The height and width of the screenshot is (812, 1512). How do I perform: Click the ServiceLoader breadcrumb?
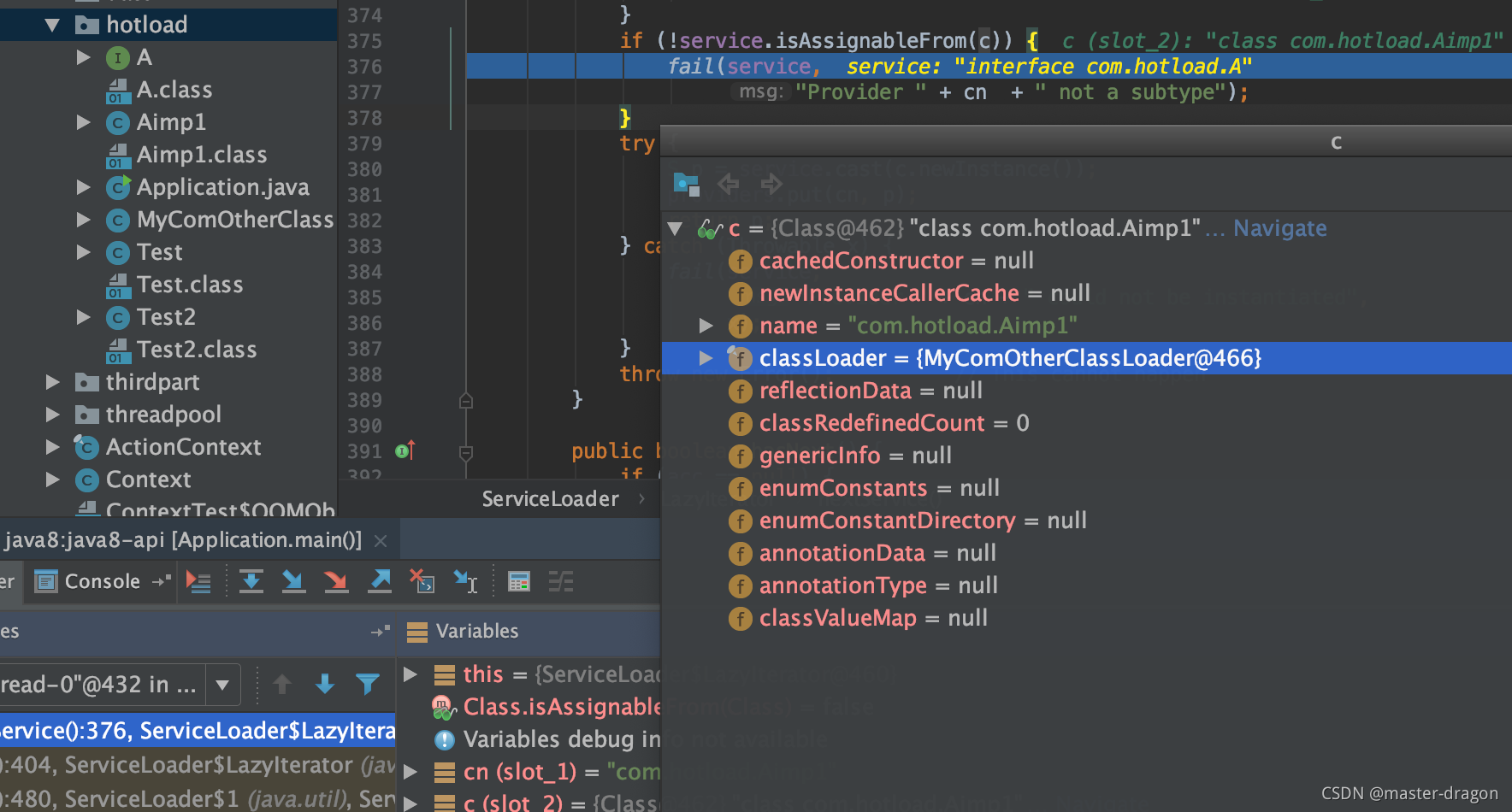pyautogui.click(x=550, y=499)
